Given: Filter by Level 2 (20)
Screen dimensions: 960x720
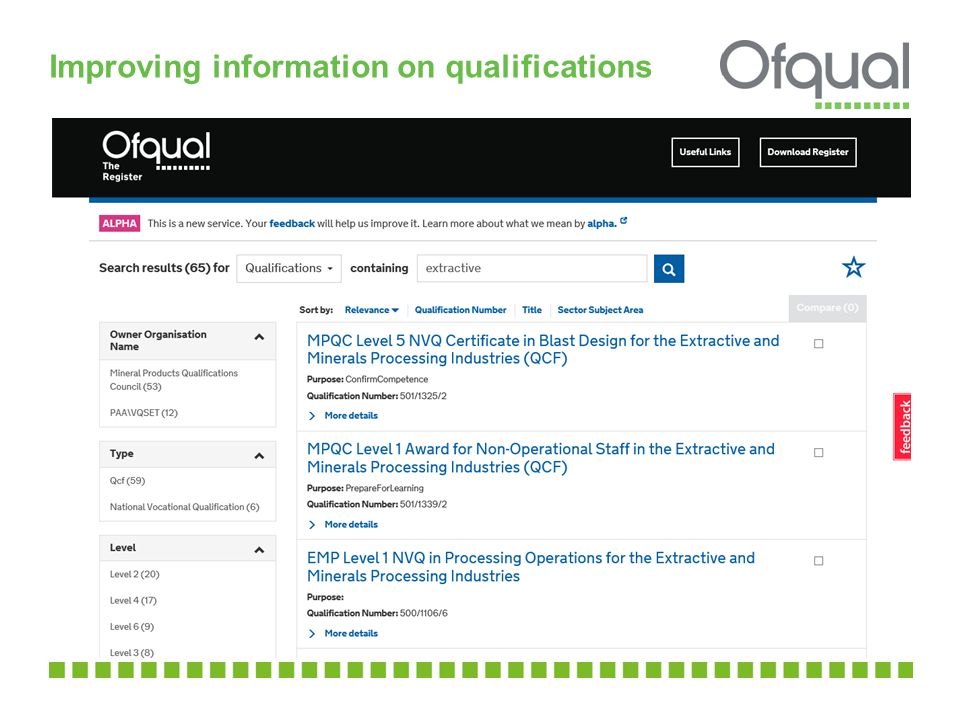Looking at the screenshot, I should 135,574.
